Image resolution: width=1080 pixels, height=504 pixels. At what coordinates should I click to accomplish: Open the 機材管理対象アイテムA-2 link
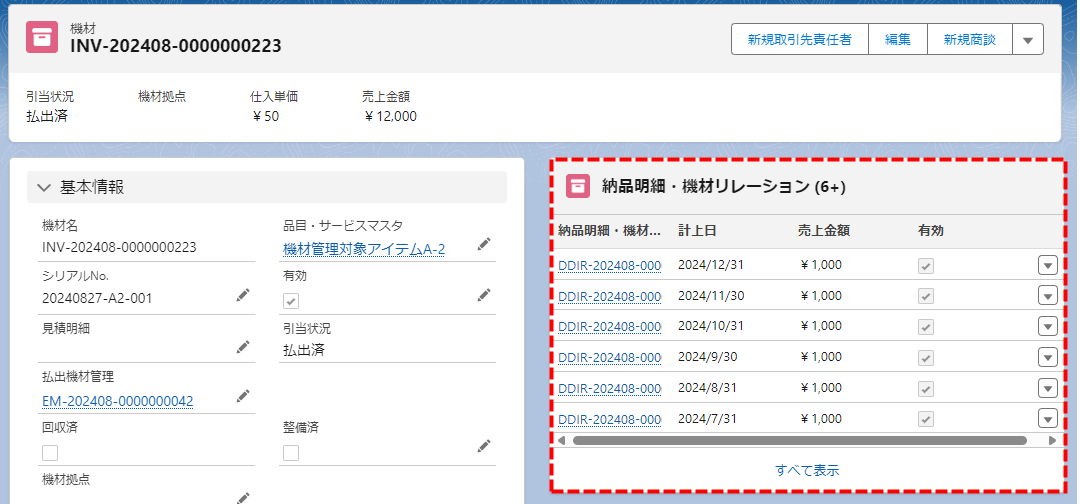364,249
